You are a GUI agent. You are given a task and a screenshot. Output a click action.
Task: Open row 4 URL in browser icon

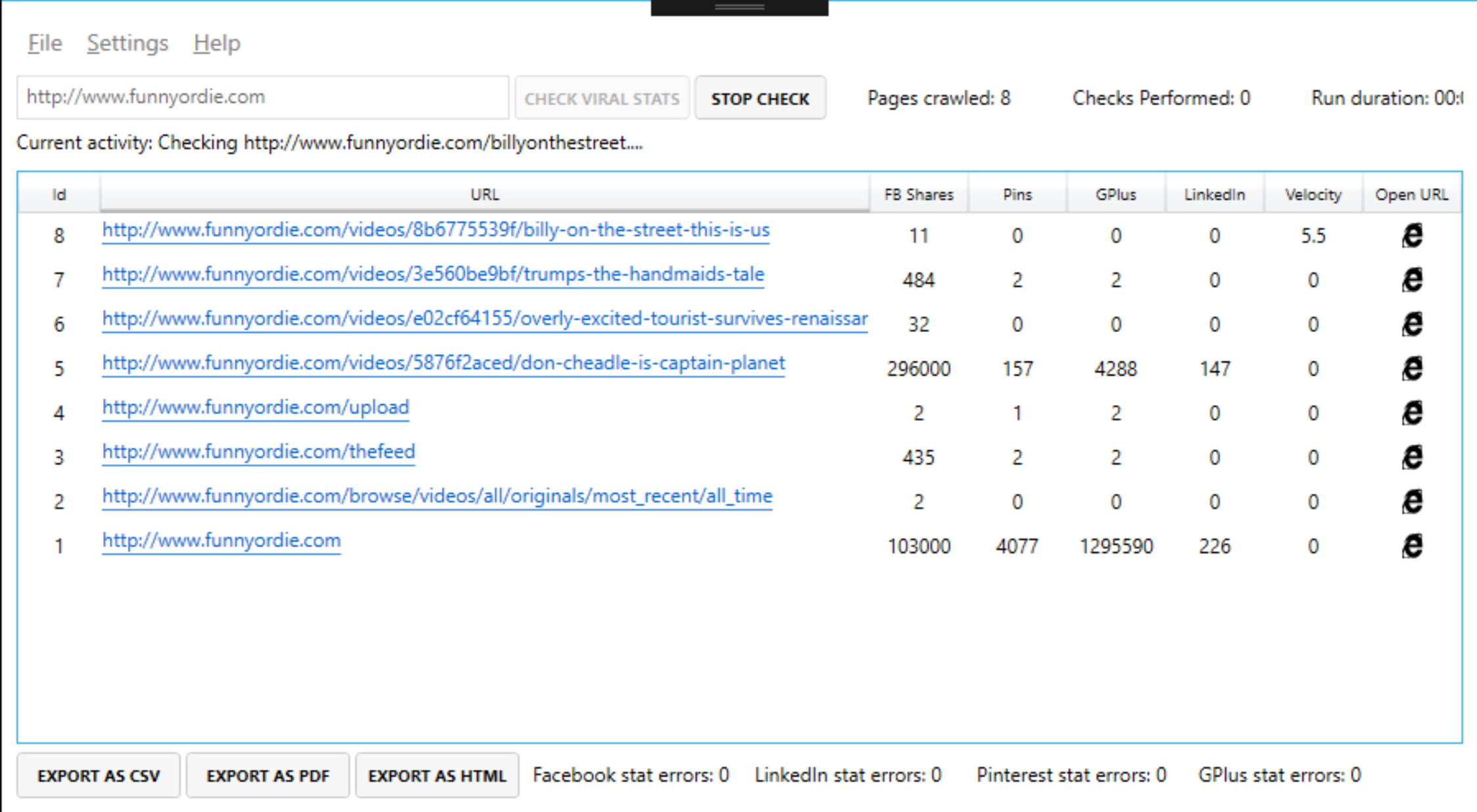point(1412,412)
